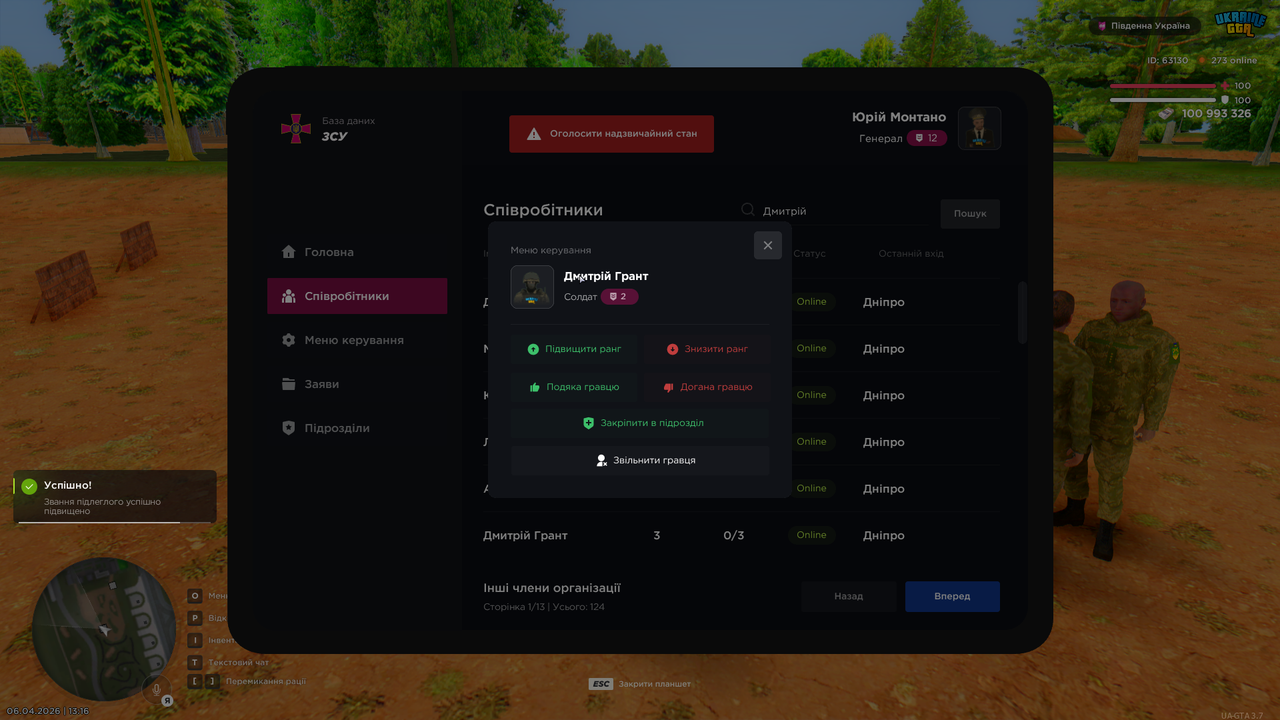Click the Пошук search button
The height and width of the screenshot is (720, 1280).
tap(970, 213)
